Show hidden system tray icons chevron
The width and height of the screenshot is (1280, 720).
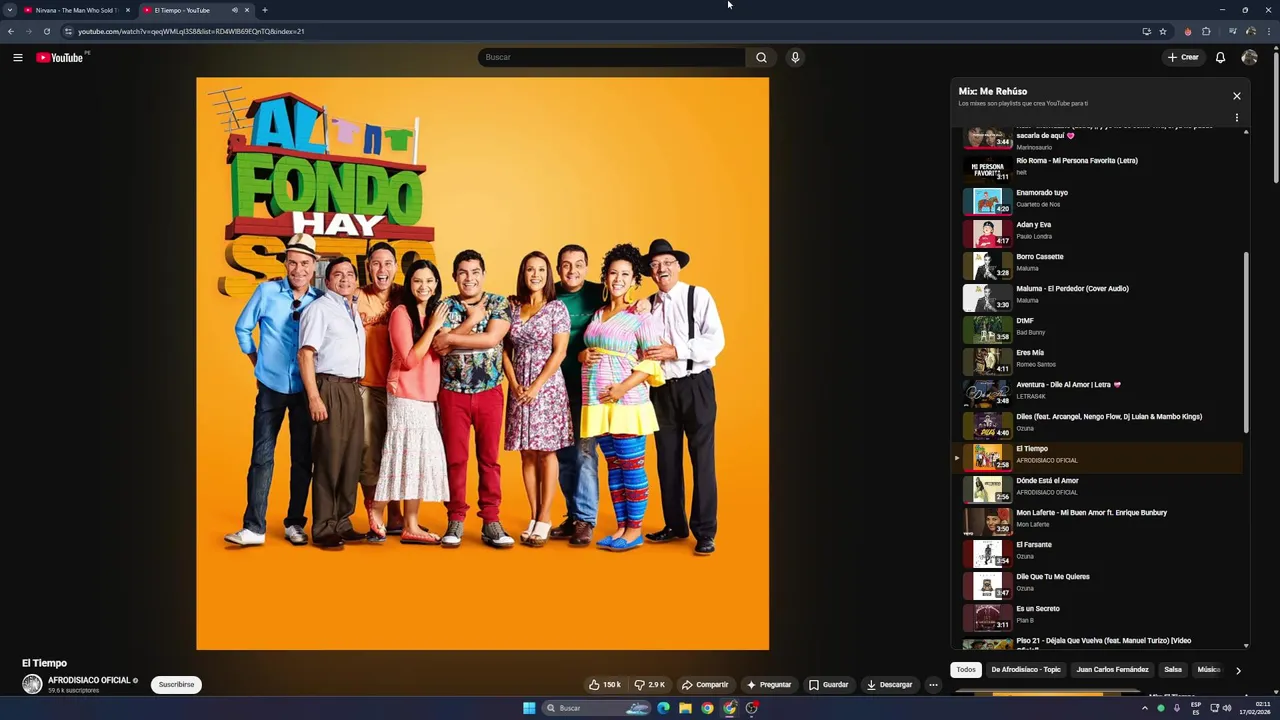(x=1145, y=708)
